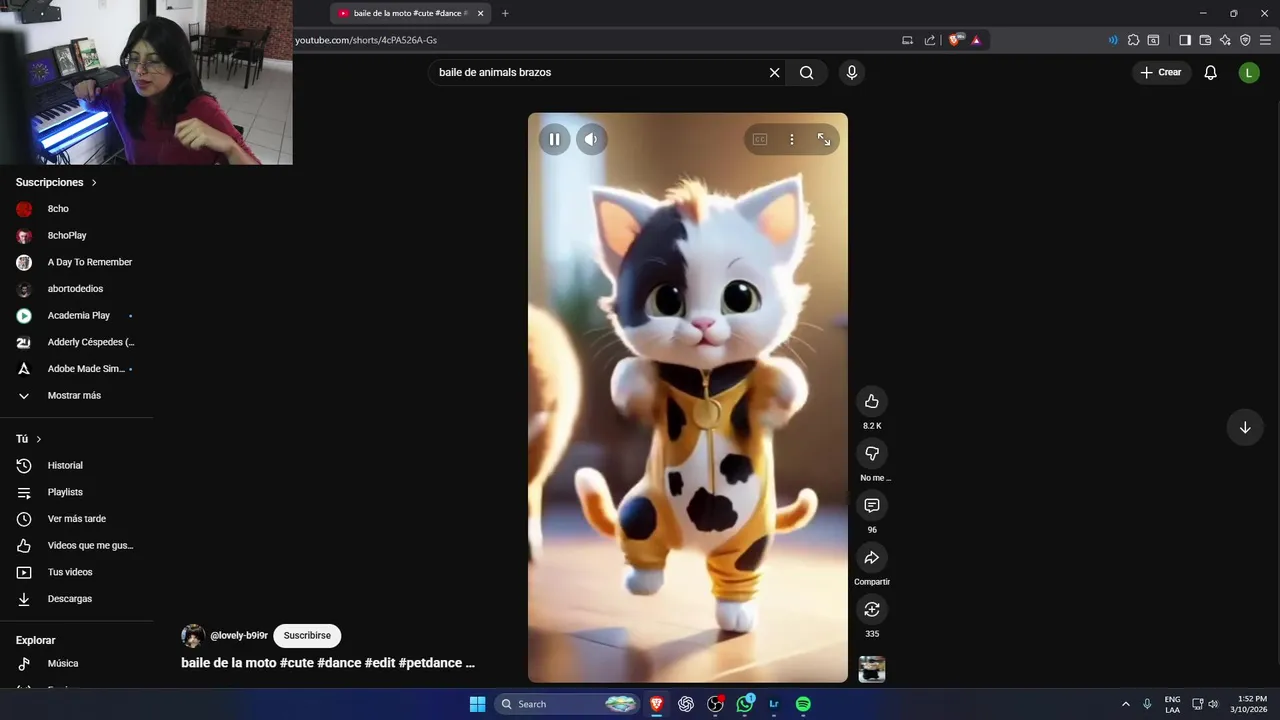Image resolution: width=1280 pixels, height=720 pixels.
Task: Click the lovely-b9i9r channel avatar
Action: pos(193,636)
